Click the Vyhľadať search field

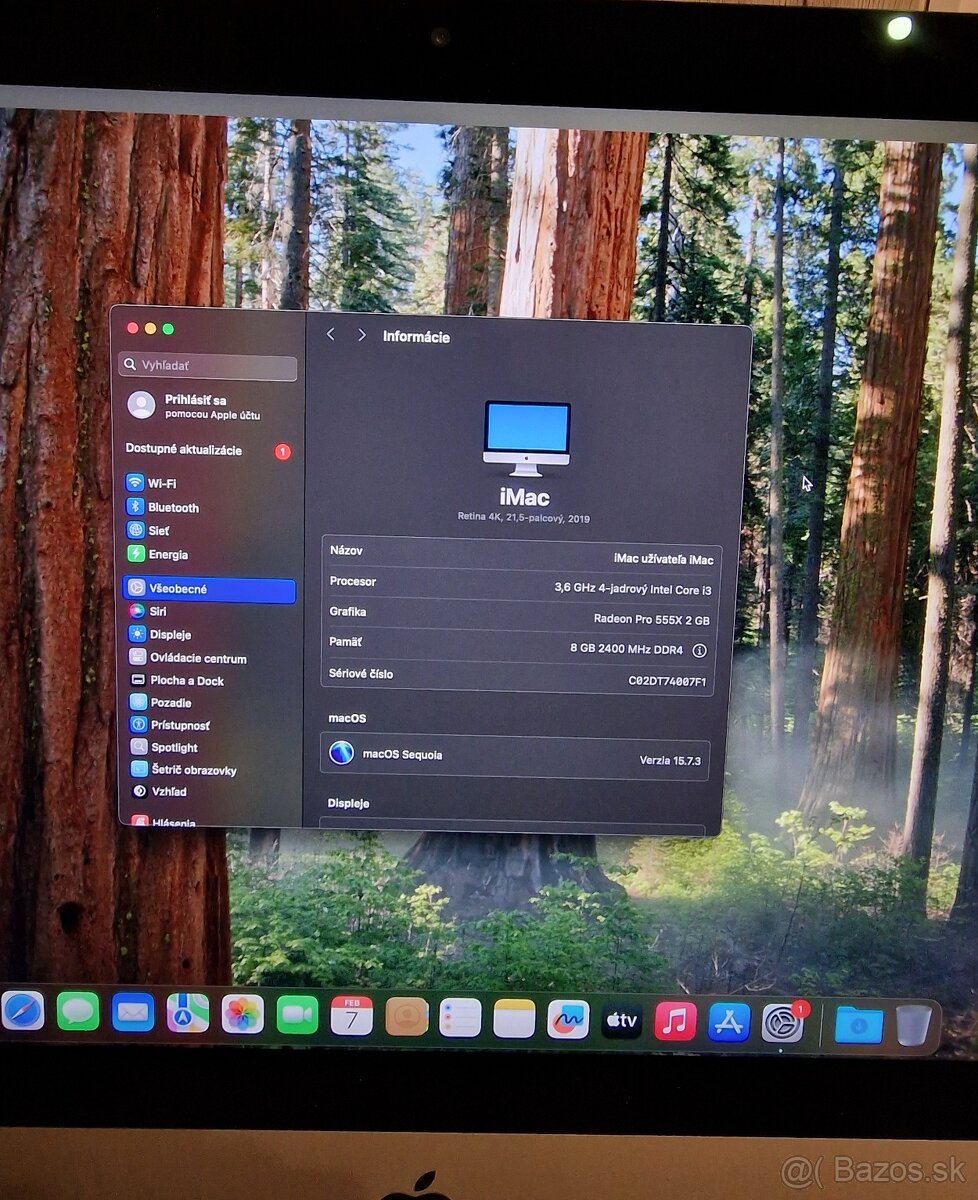click(x=207, y=366)
